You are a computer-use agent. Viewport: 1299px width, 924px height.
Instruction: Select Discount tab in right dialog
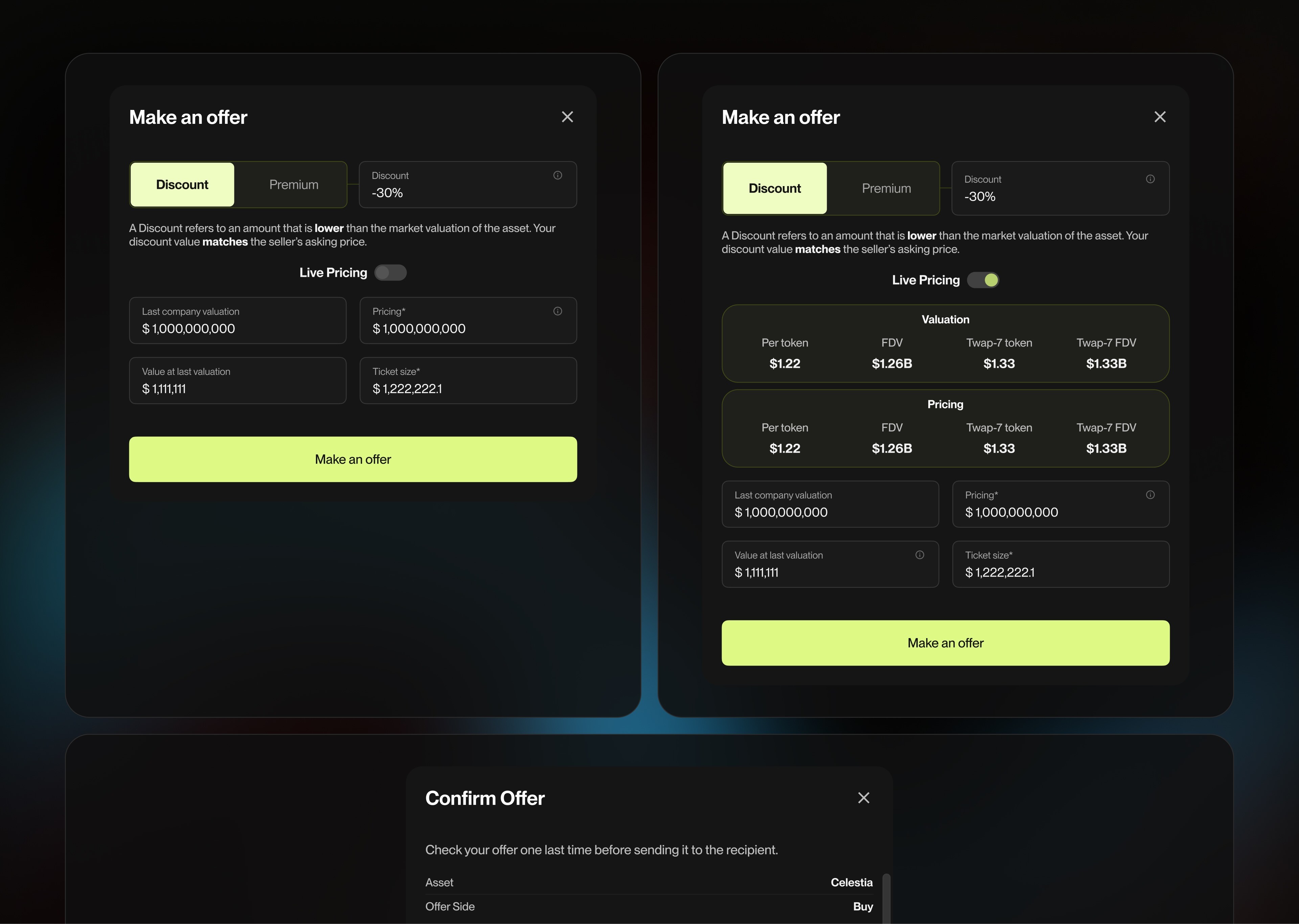pyautogui.click(x=775, y=188)
